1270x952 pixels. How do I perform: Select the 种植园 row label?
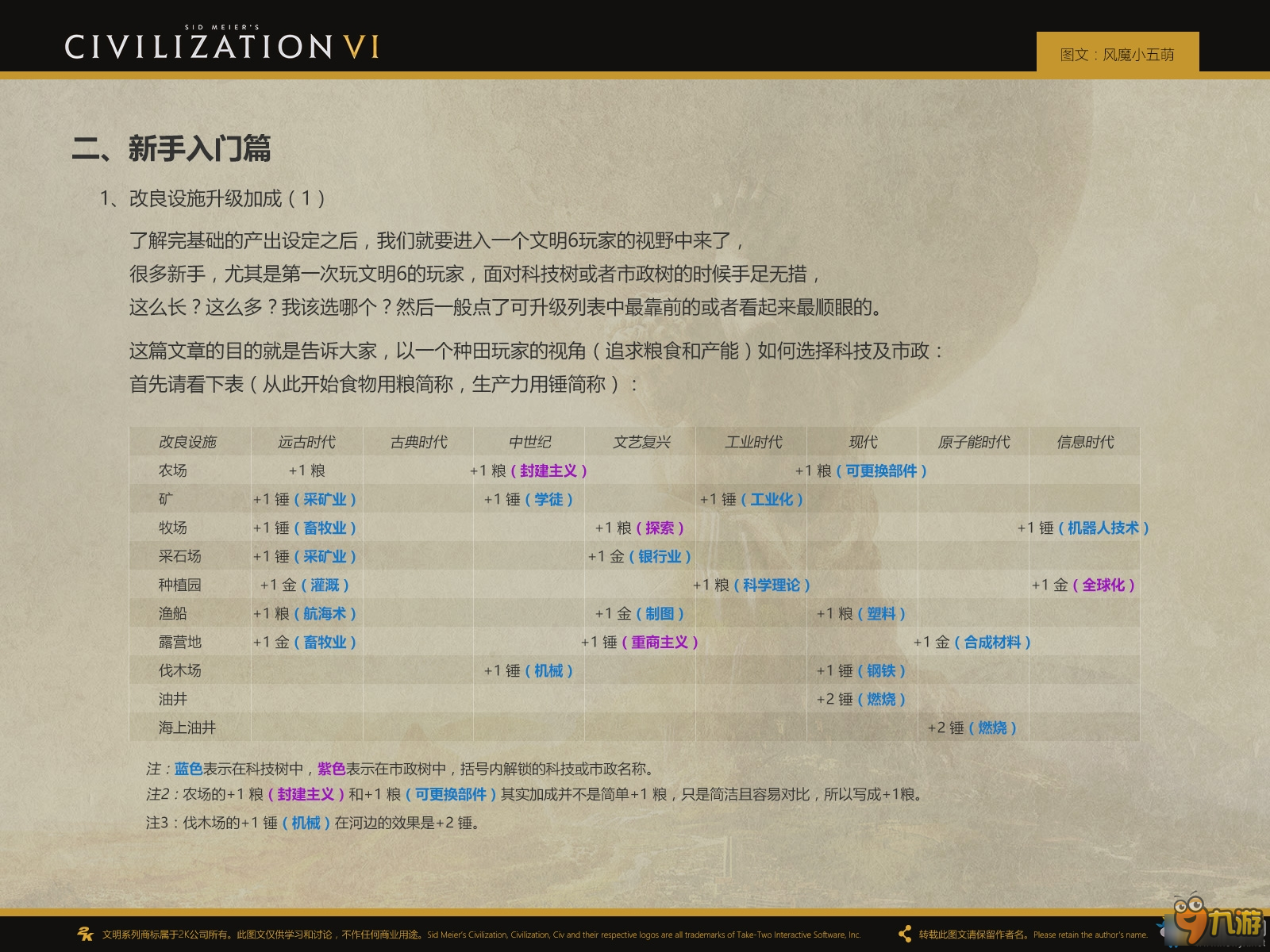pos(179,585)
